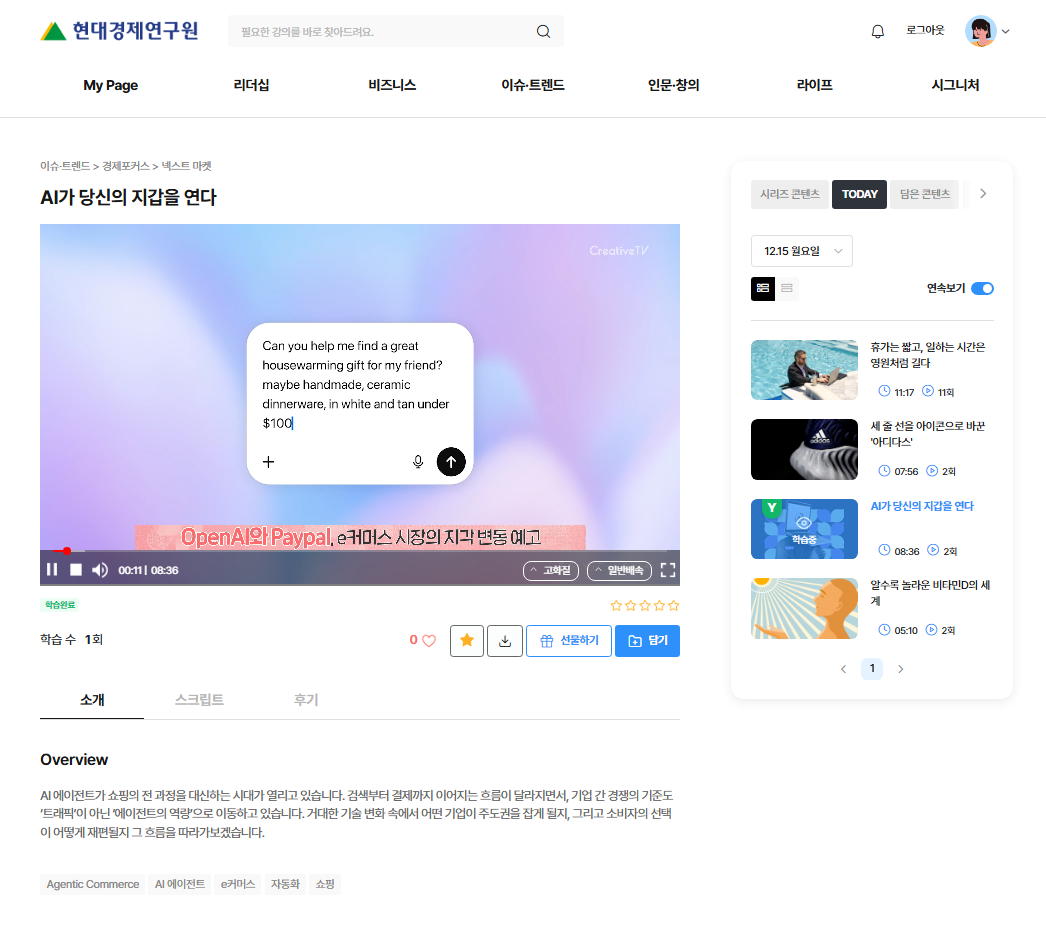Viewport: 1046px width, 927px height.
Task: Select the thumbnail list view icon
Action: 762,288
